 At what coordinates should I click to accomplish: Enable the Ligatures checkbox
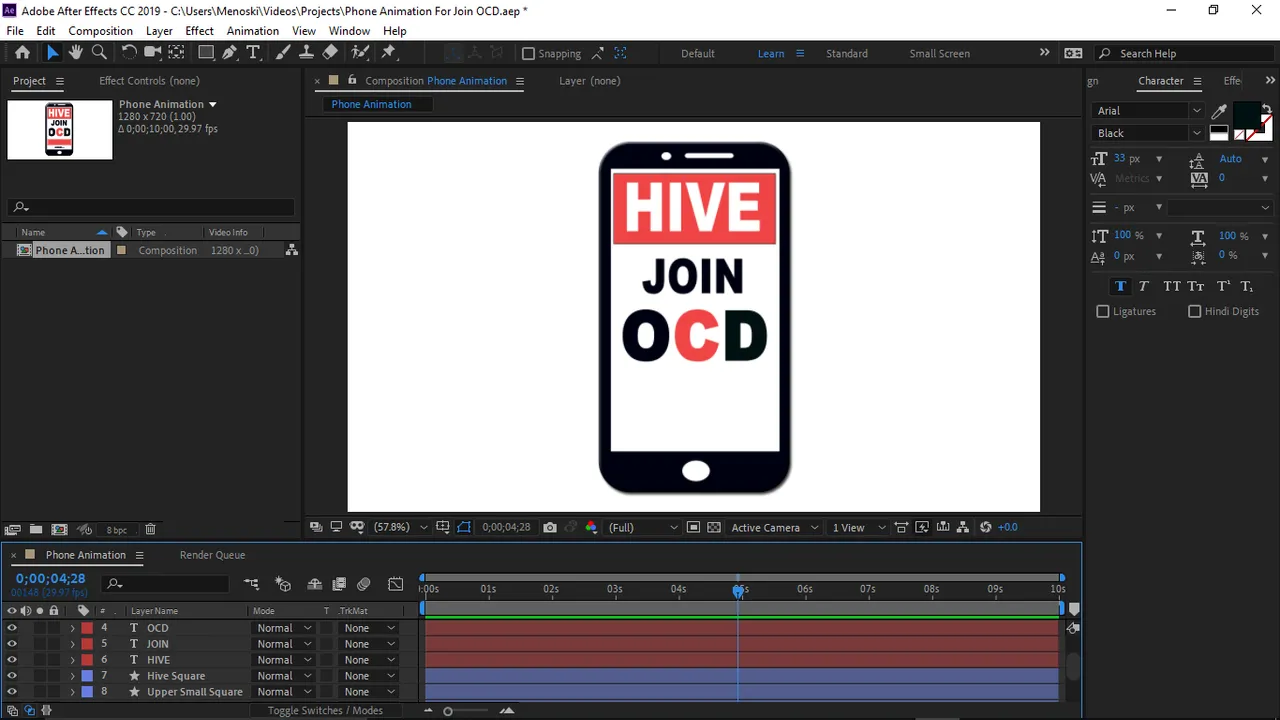point(1103,312)
